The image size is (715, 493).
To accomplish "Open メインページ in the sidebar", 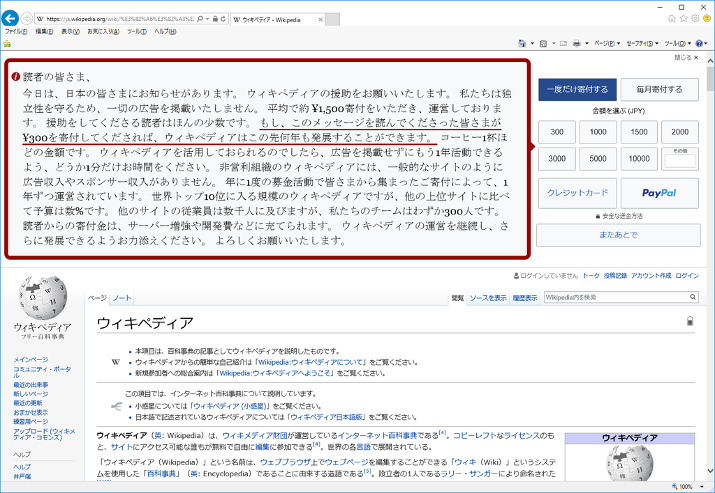I will pos(31,359).
